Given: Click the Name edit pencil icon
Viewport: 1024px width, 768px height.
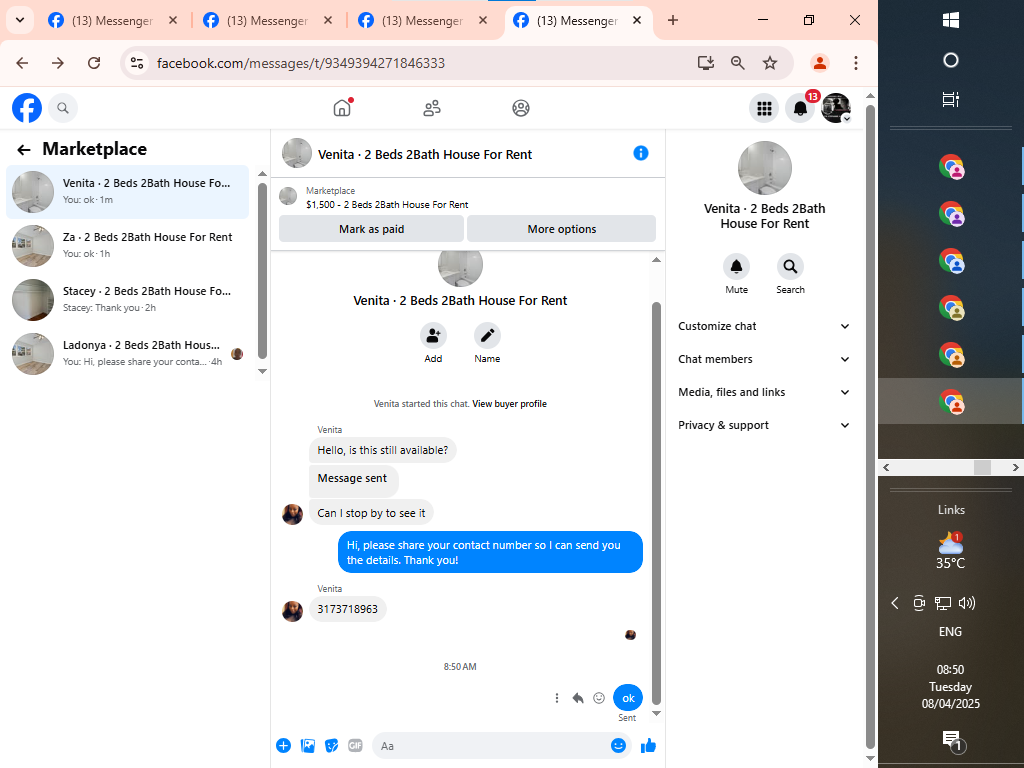Looking at the screenshot, I should (x=487, y=336).
